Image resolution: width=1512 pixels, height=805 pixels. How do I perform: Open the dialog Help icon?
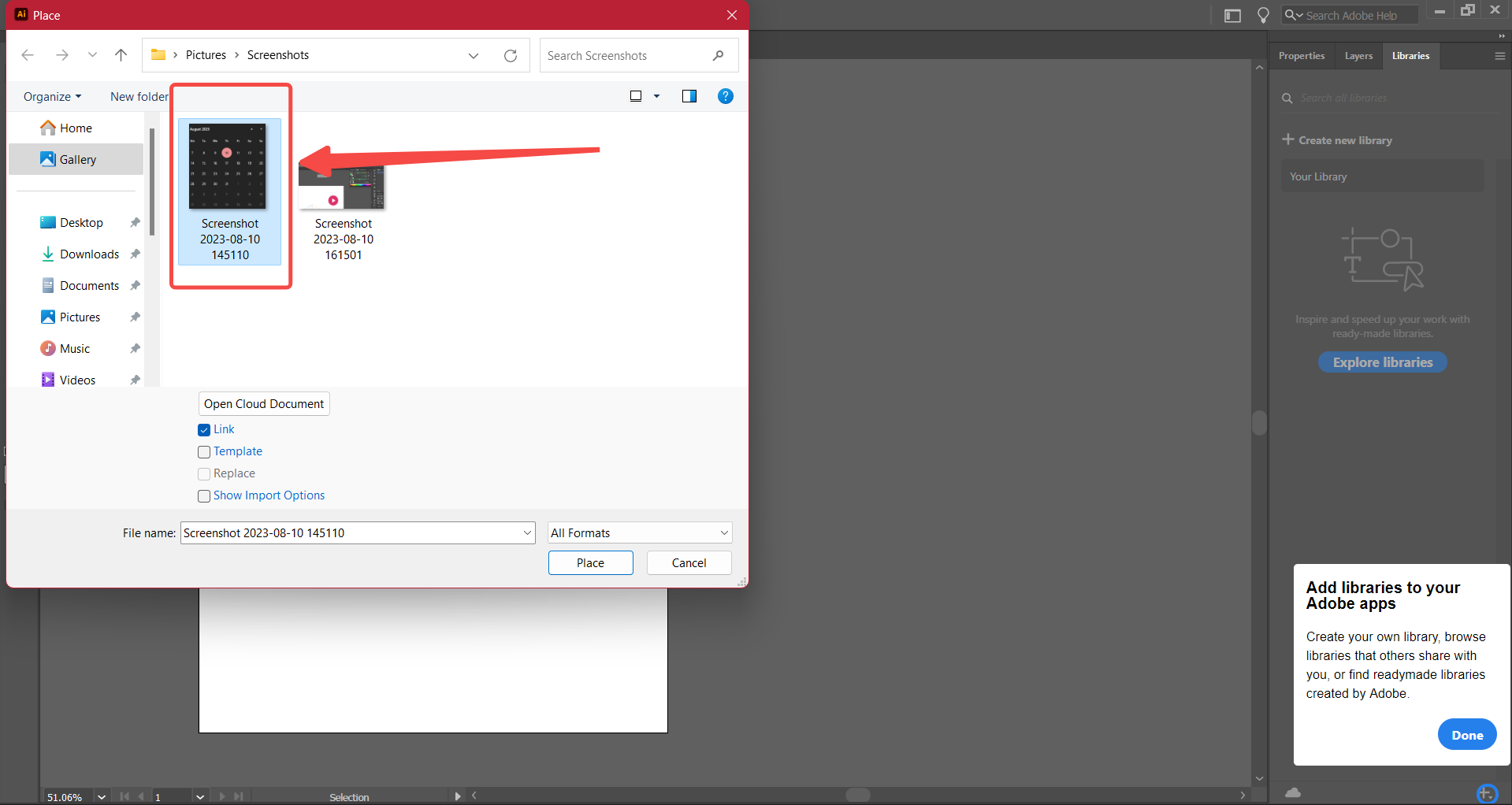pyautogui.click(x=726, y=96)
